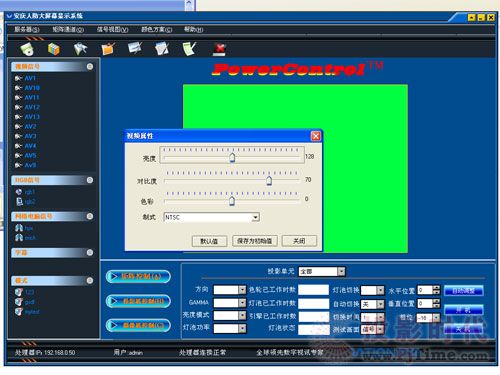This screenshot has height=375, width=500.
Task: Open the 制式 NTSC dropdown
Action: [255, 217]
